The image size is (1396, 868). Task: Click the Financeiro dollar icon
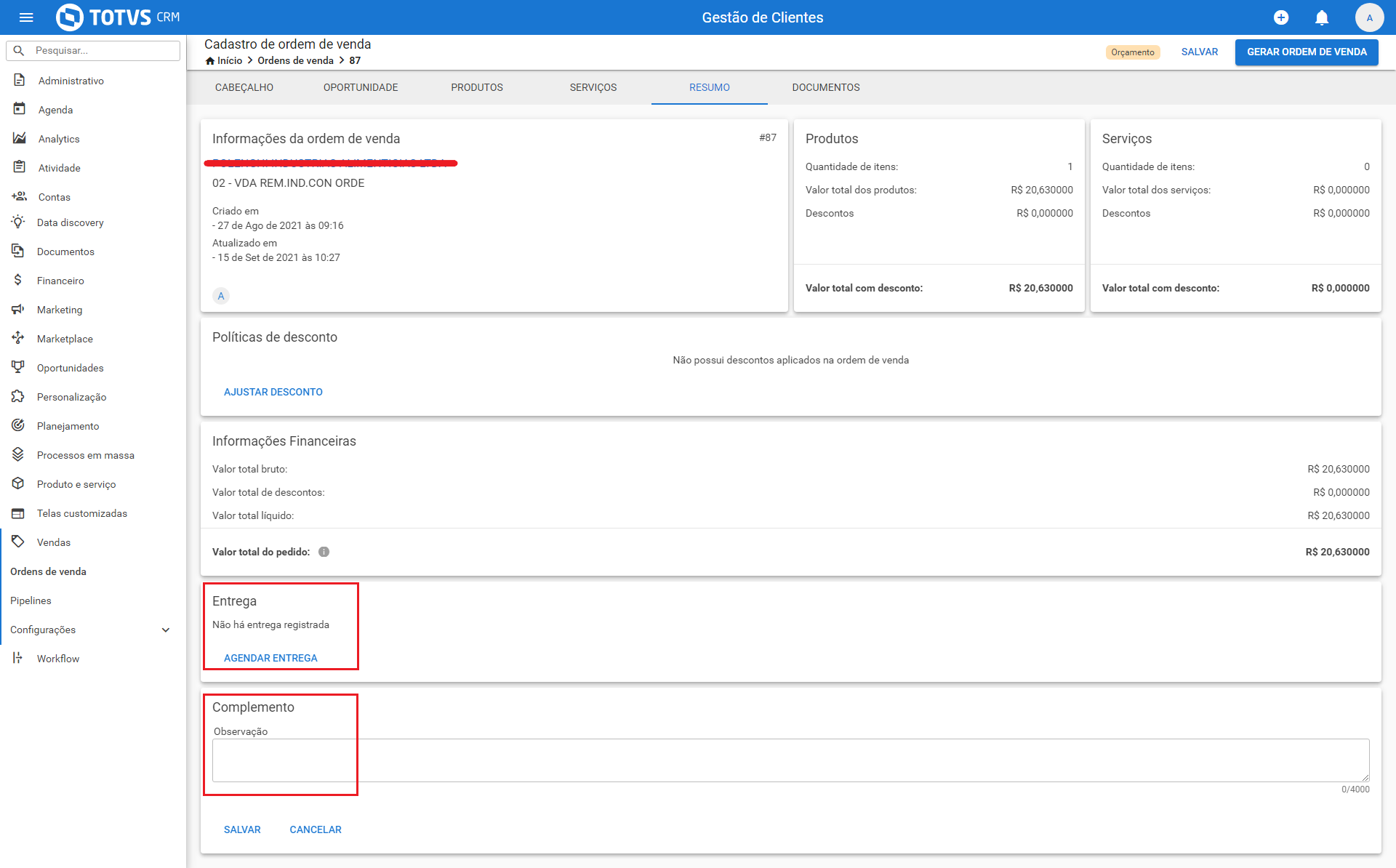(x=18, y=280)
